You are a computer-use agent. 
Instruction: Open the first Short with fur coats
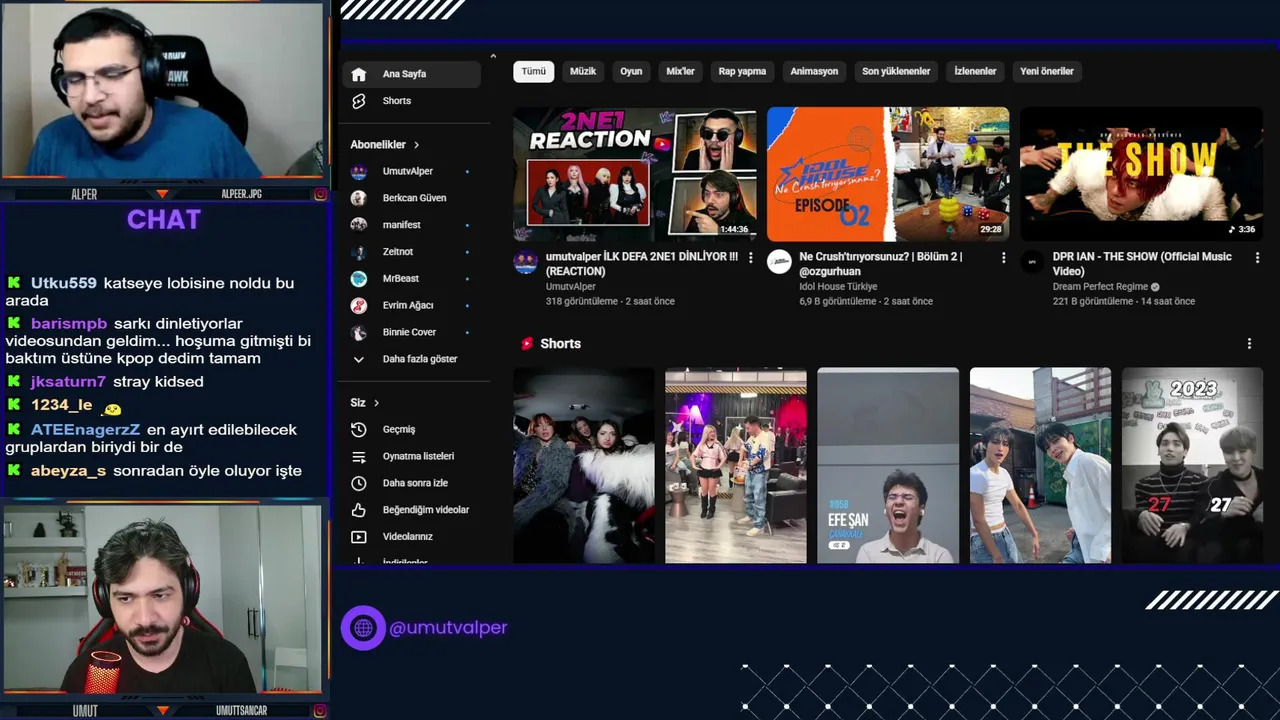pyautogui.click(x=584, y=466)
